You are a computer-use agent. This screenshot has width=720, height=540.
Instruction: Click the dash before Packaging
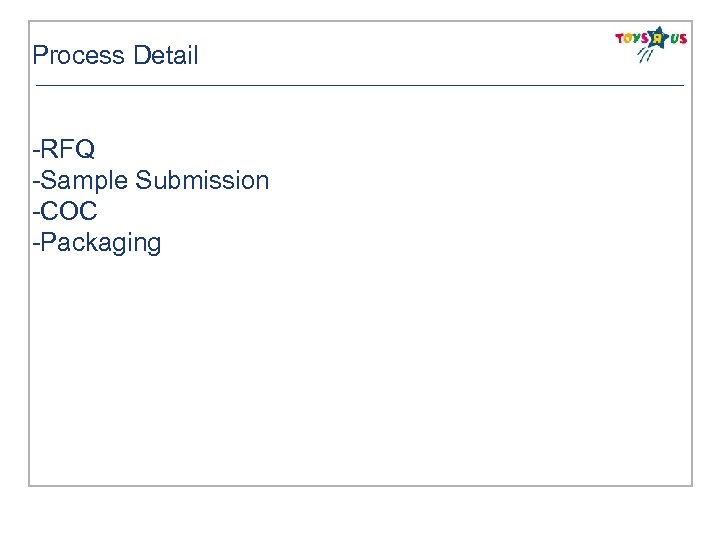(x=36, y=243)
